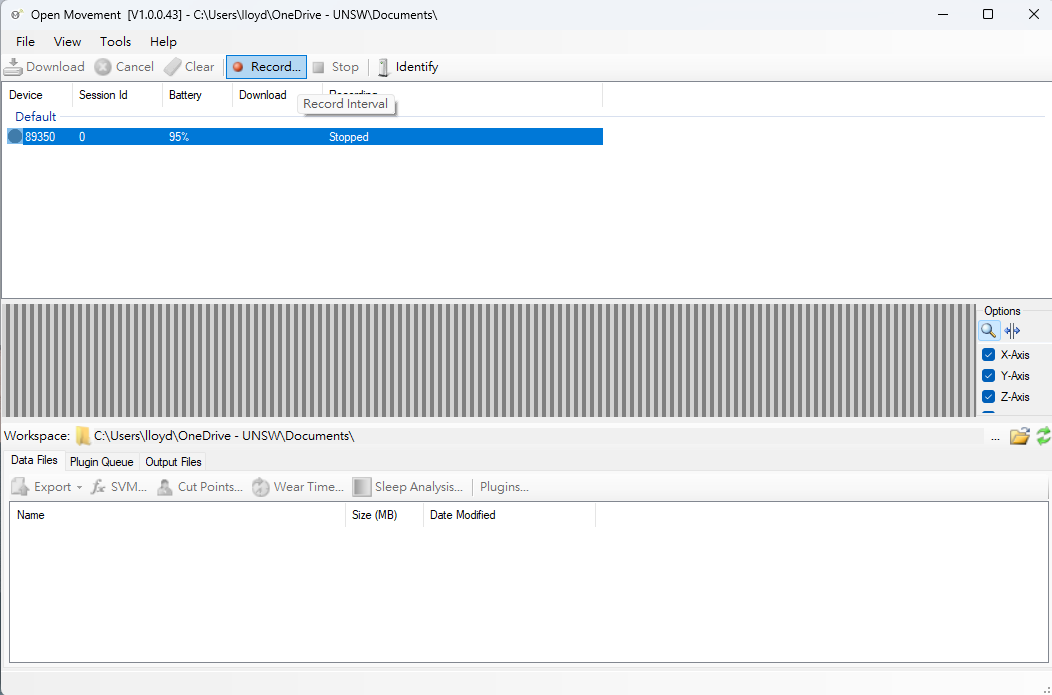This screenshot has height=695, width=1052.
Task: Select the selection range tool in Options
Action: click(1012, 330)
